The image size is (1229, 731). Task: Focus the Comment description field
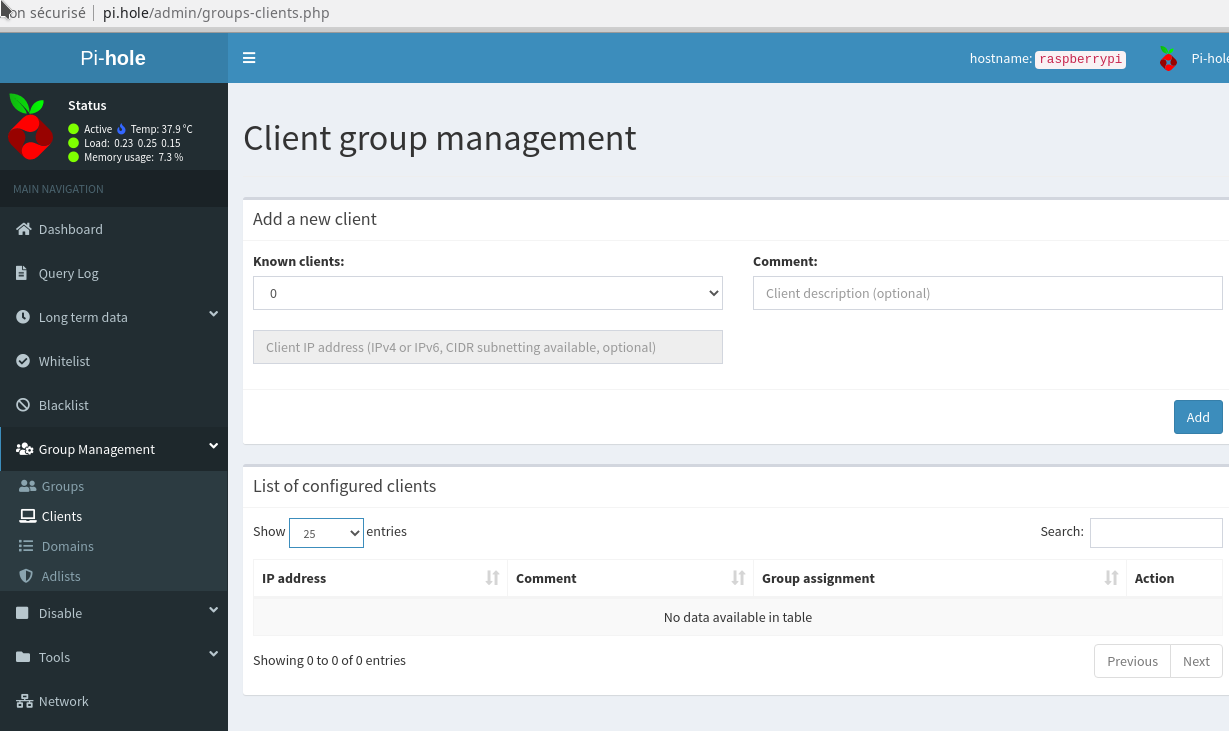click(x=988, y=293)
